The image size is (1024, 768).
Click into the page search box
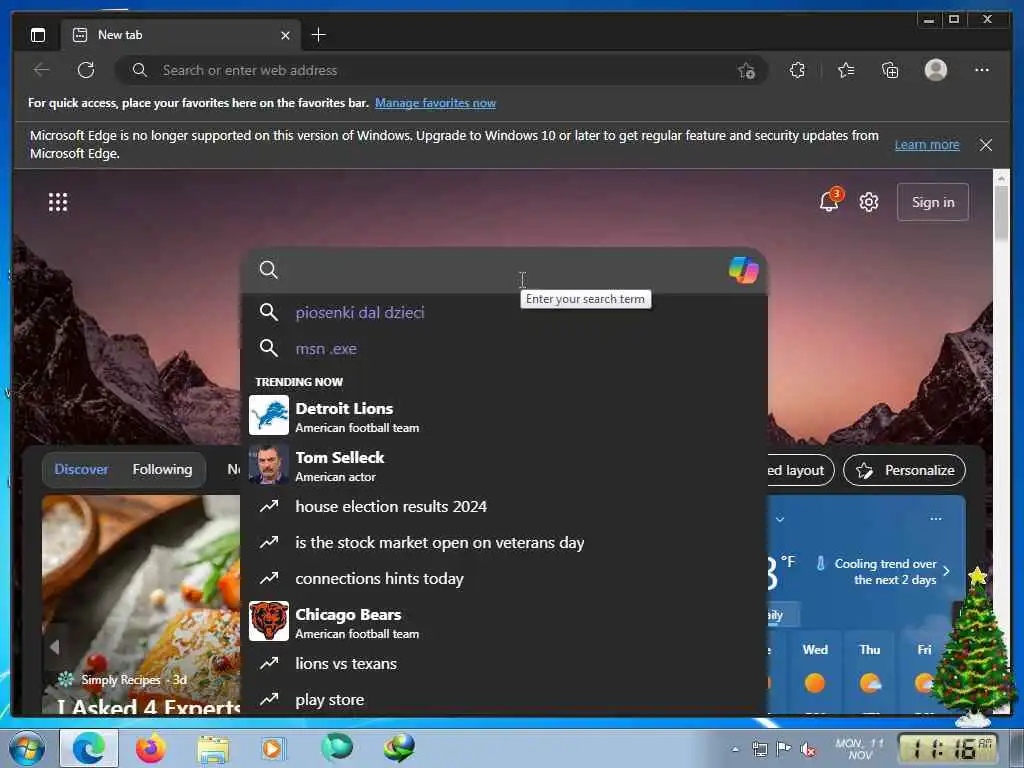(x=503, y=270)
